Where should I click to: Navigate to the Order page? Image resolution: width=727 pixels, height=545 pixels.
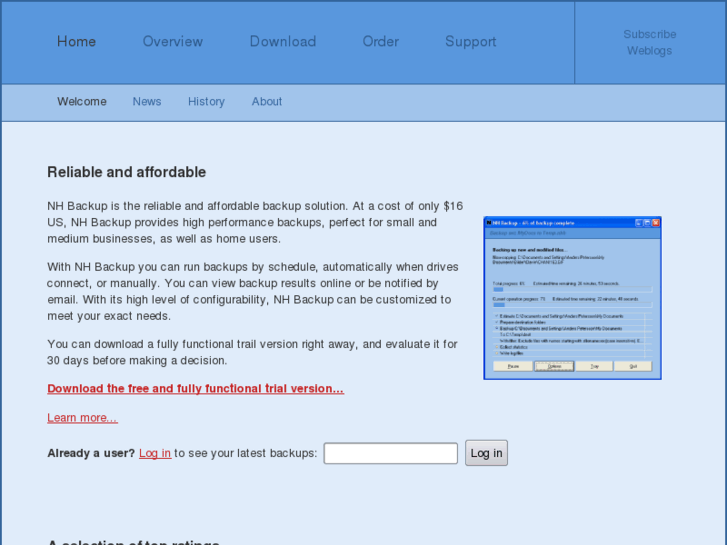pyautogui.click(x=381, y=42)
